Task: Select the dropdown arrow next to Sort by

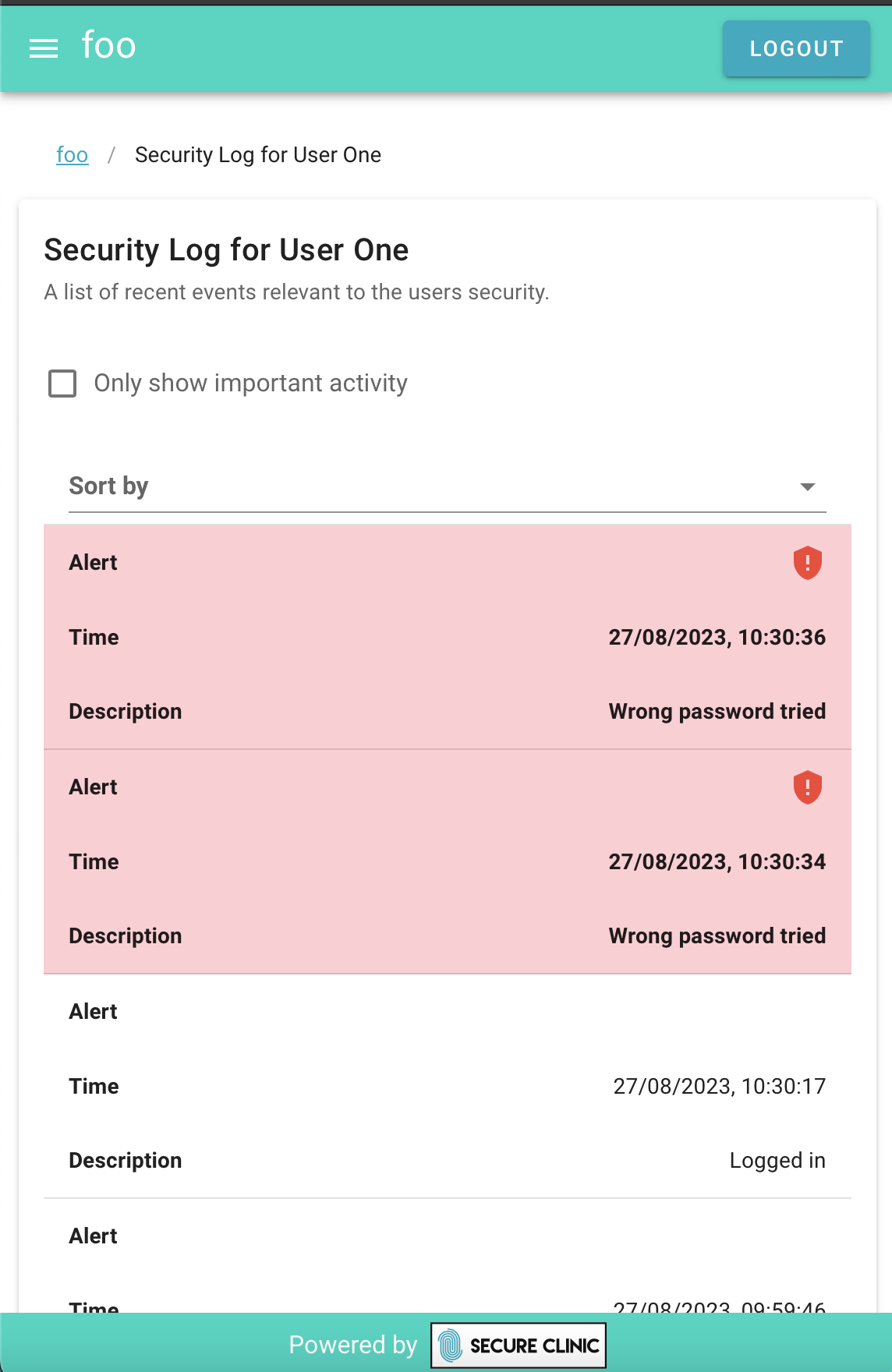Action: tap(809, 486)
